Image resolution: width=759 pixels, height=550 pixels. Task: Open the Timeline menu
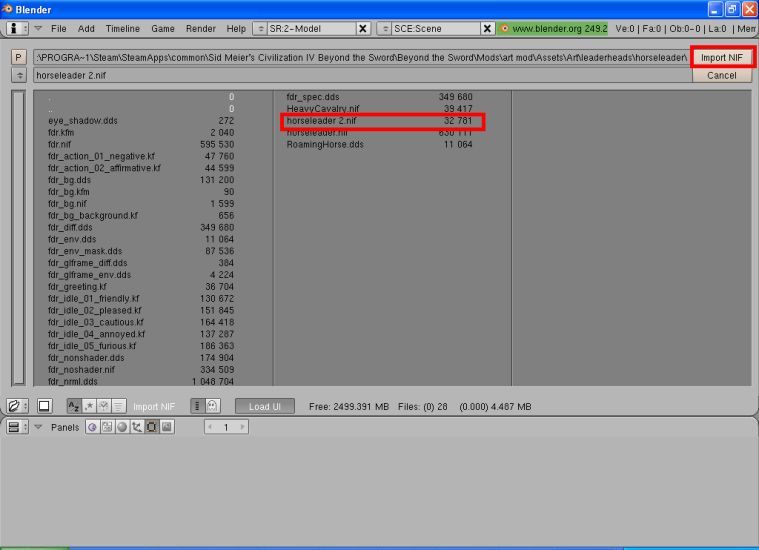(x=122, y=29)
